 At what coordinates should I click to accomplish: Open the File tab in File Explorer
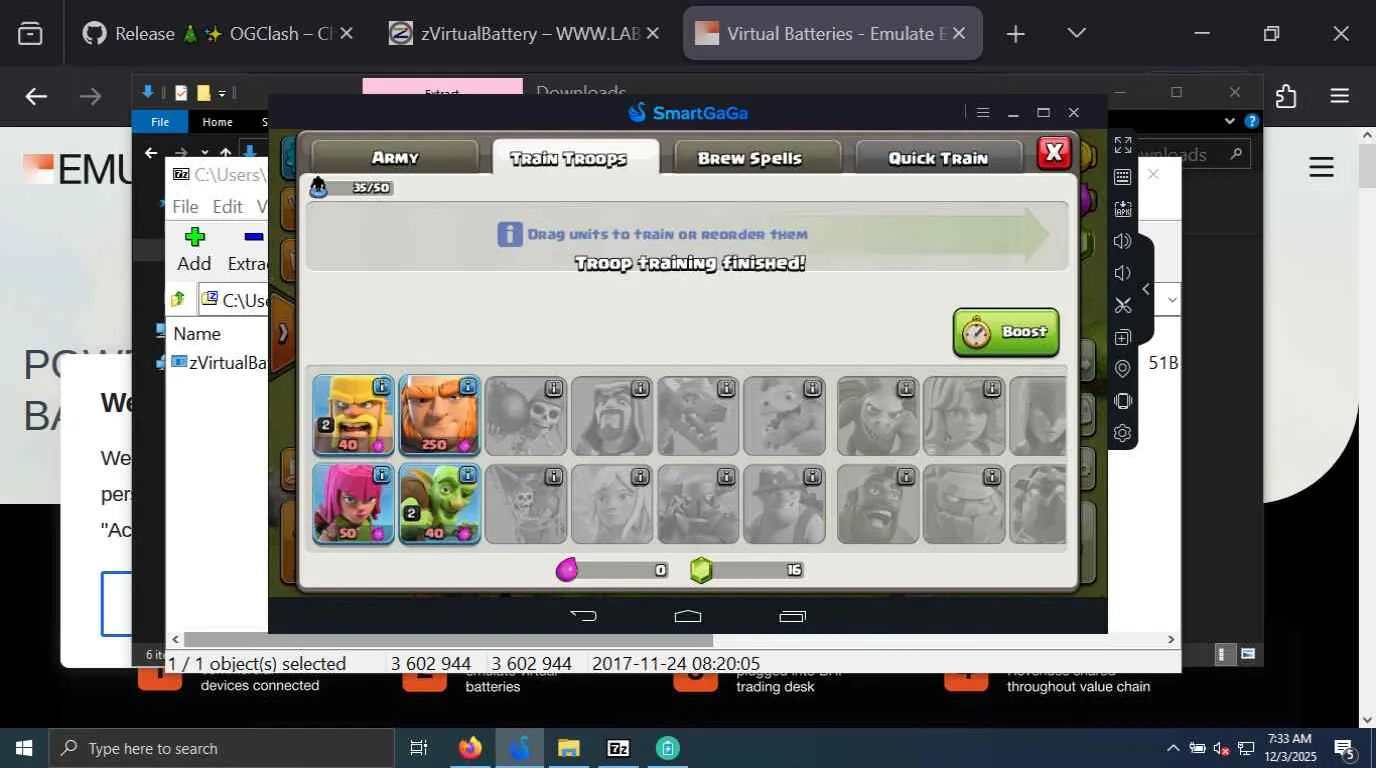160,122
